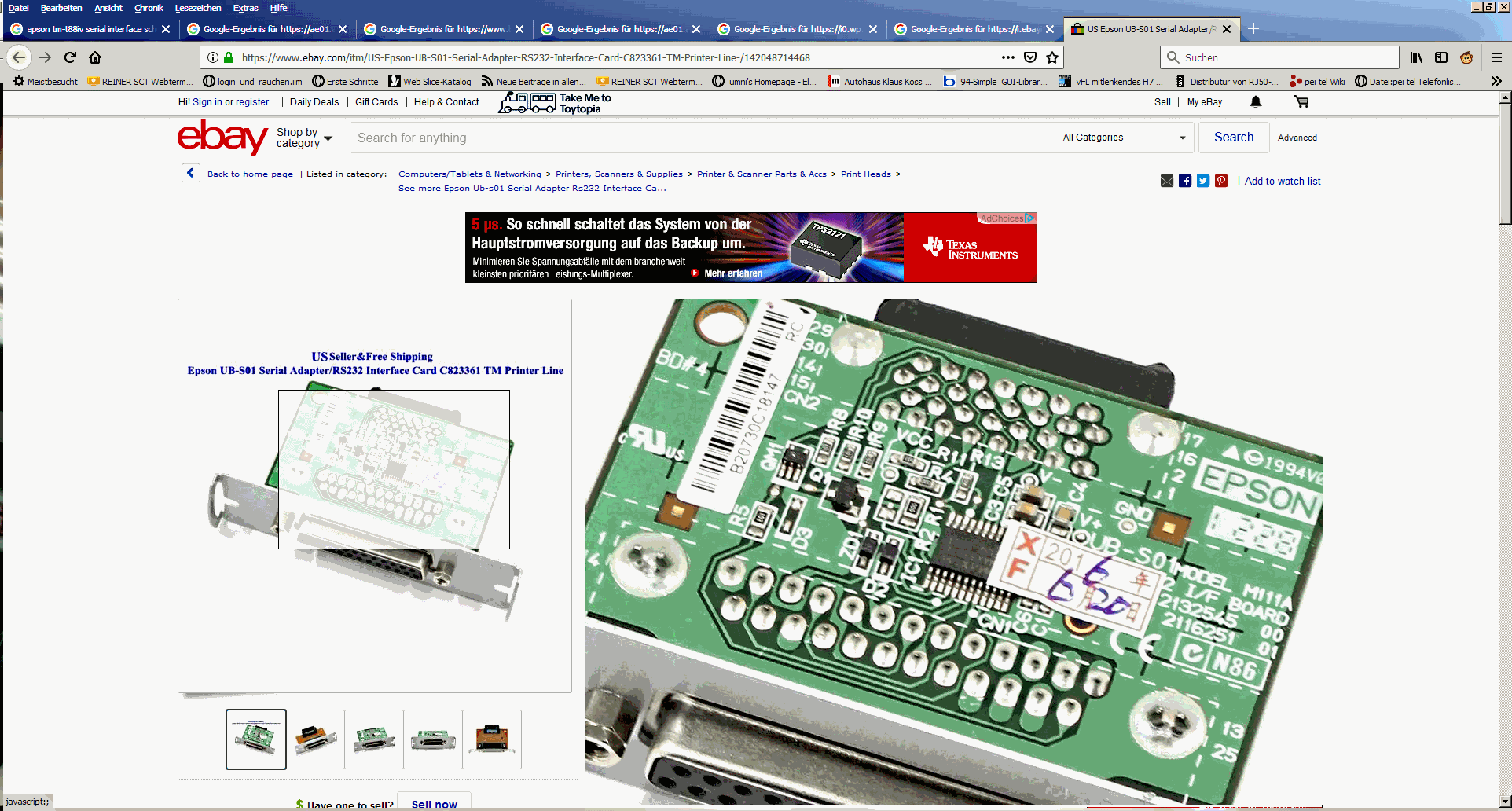
Task: Expand the Shop by category dropdown
Action: 304,138
